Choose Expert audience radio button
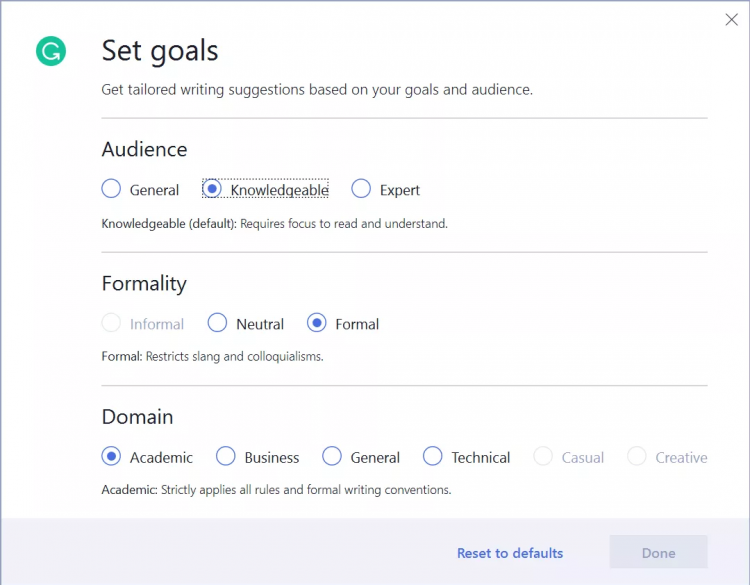Image resolution: width=750 pixels, height=585 pixels. coord(361,189)
